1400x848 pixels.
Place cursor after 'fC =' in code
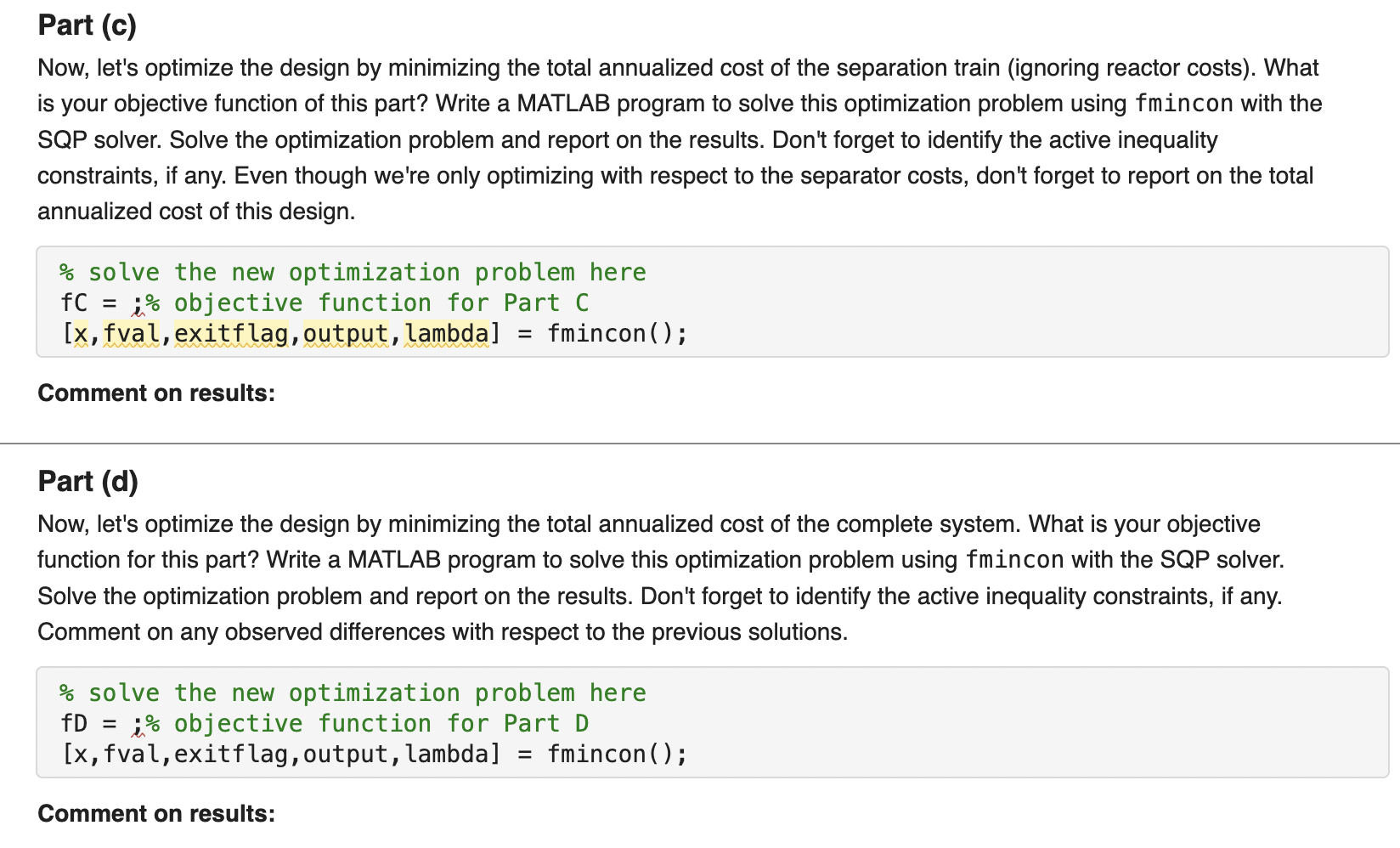click(124, 303)
